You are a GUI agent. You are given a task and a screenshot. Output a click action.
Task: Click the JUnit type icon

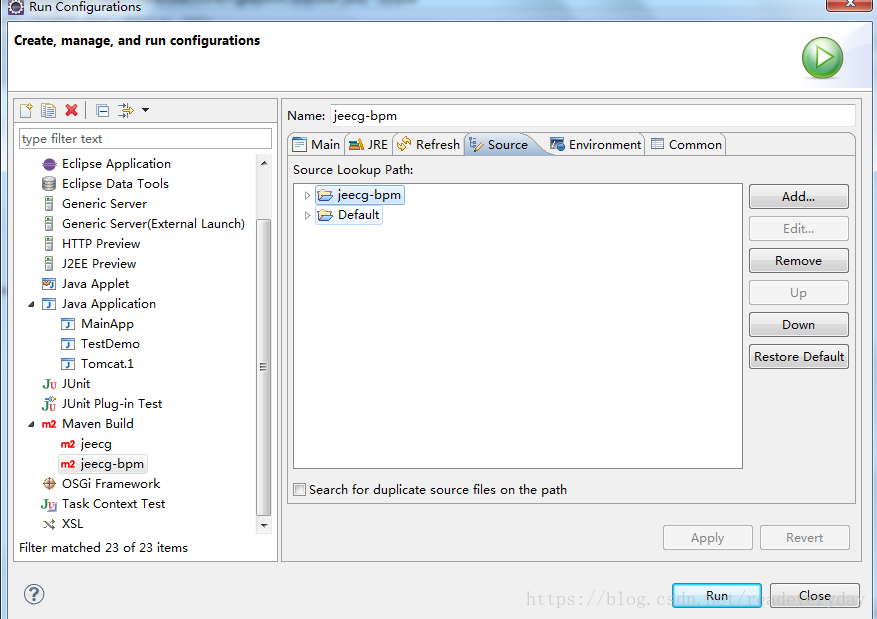tap(49, 384)
